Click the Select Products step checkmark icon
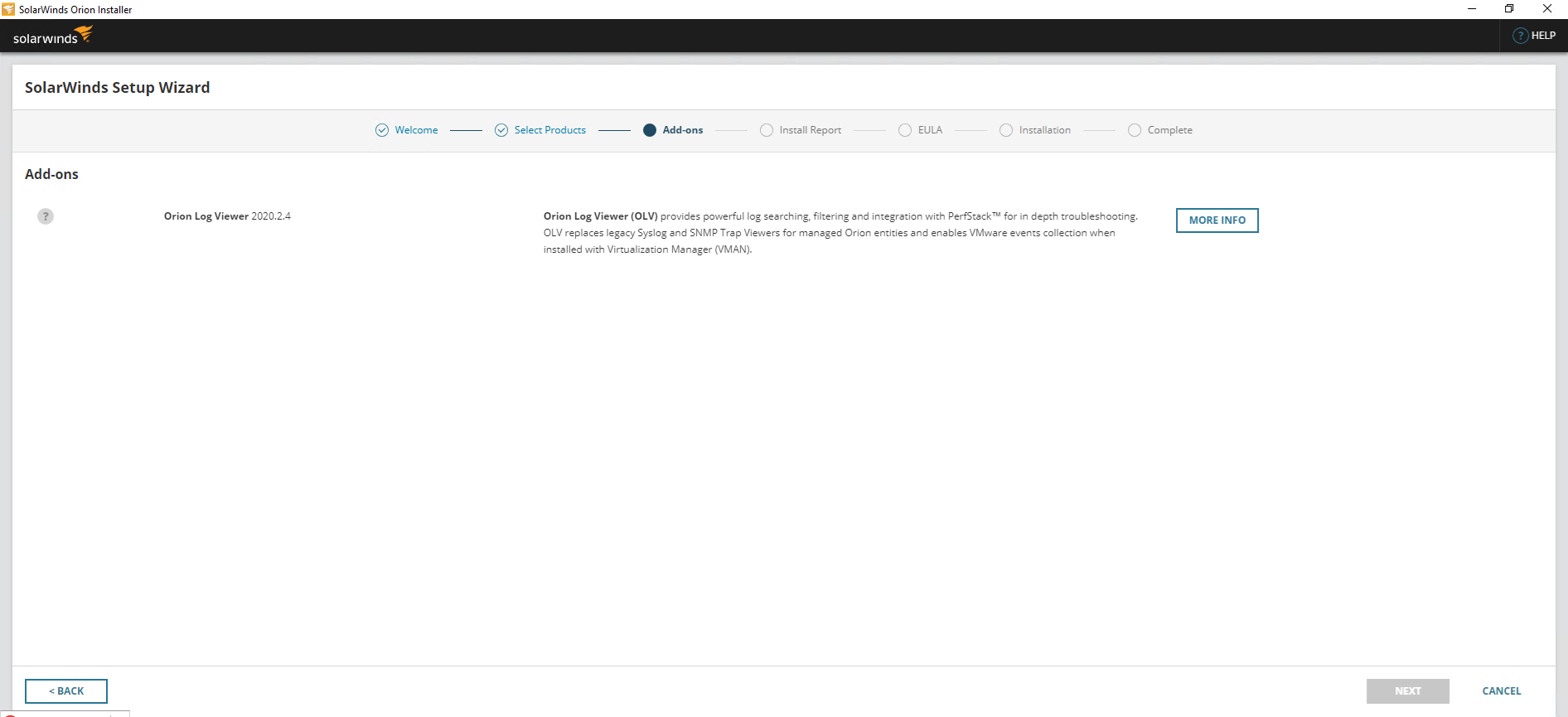This screenshot has height=717, width=1568. tap(501, 130)
